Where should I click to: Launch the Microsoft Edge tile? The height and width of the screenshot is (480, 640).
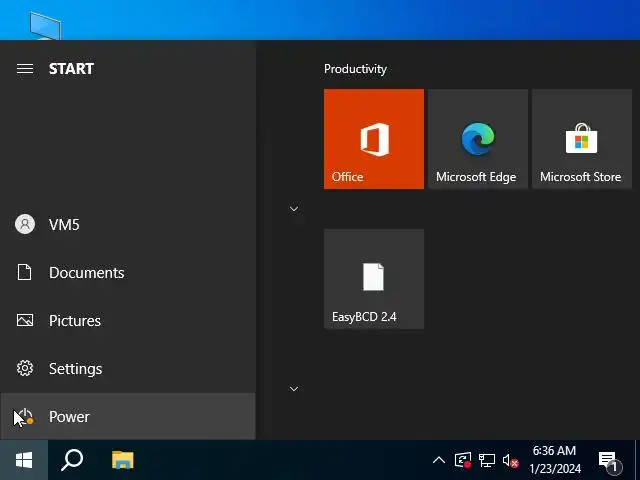(478, 139)
